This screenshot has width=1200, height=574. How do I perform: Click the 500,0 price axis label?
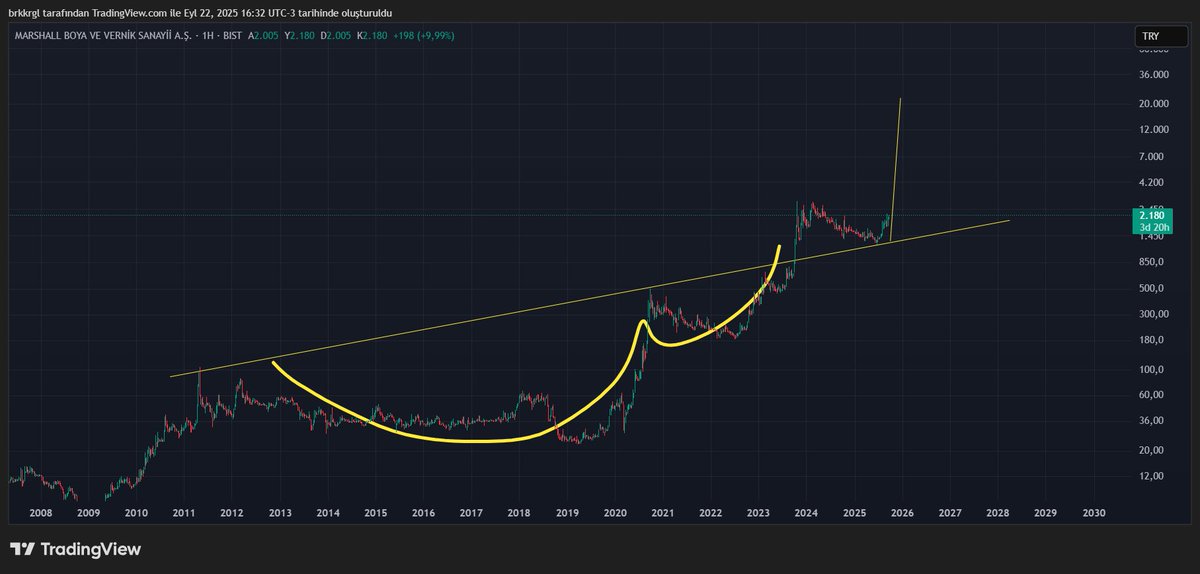click(x=1153, y=288)
